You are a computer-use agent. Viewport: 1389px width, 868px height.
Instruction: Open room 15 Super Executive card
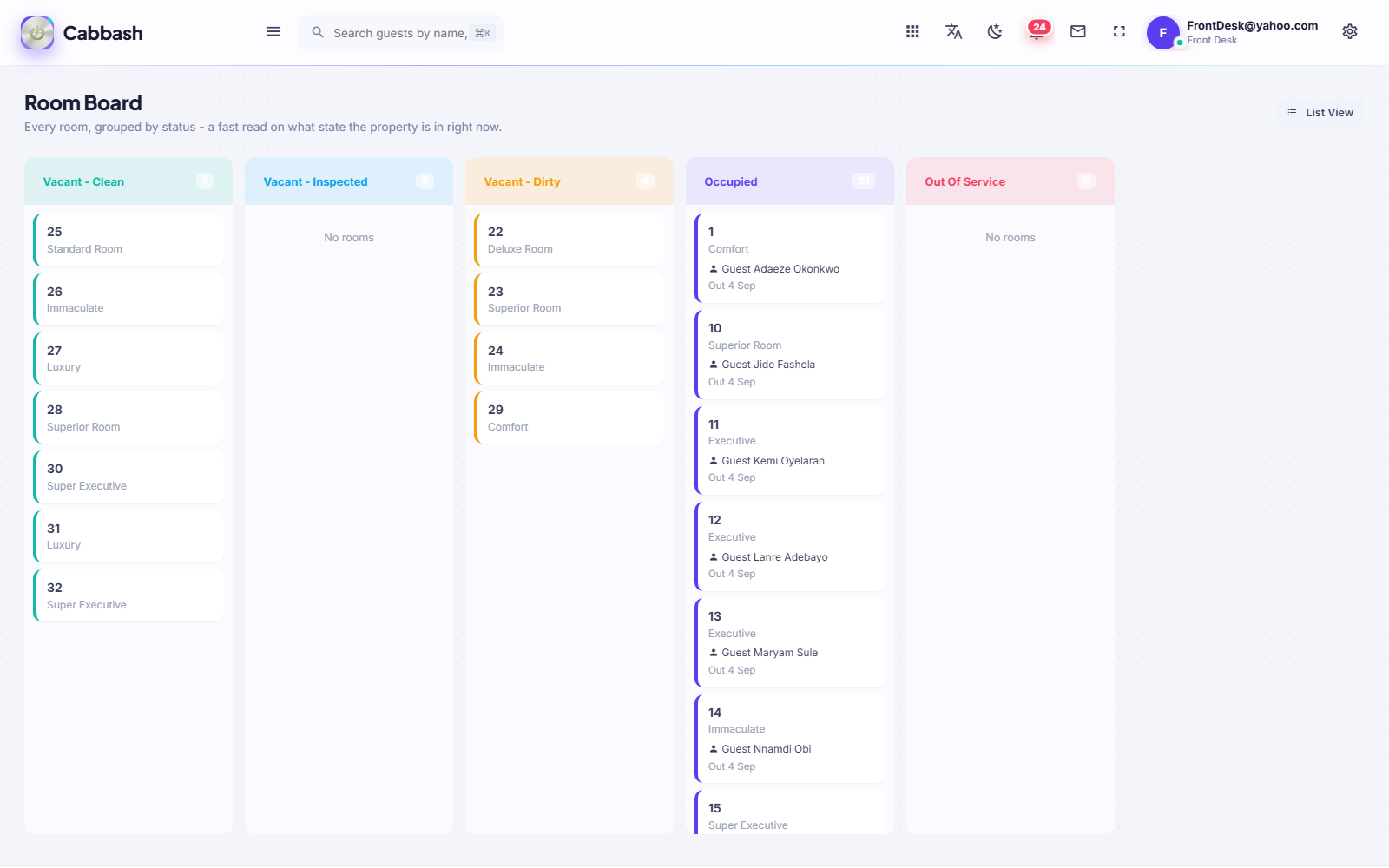point(790,812)
